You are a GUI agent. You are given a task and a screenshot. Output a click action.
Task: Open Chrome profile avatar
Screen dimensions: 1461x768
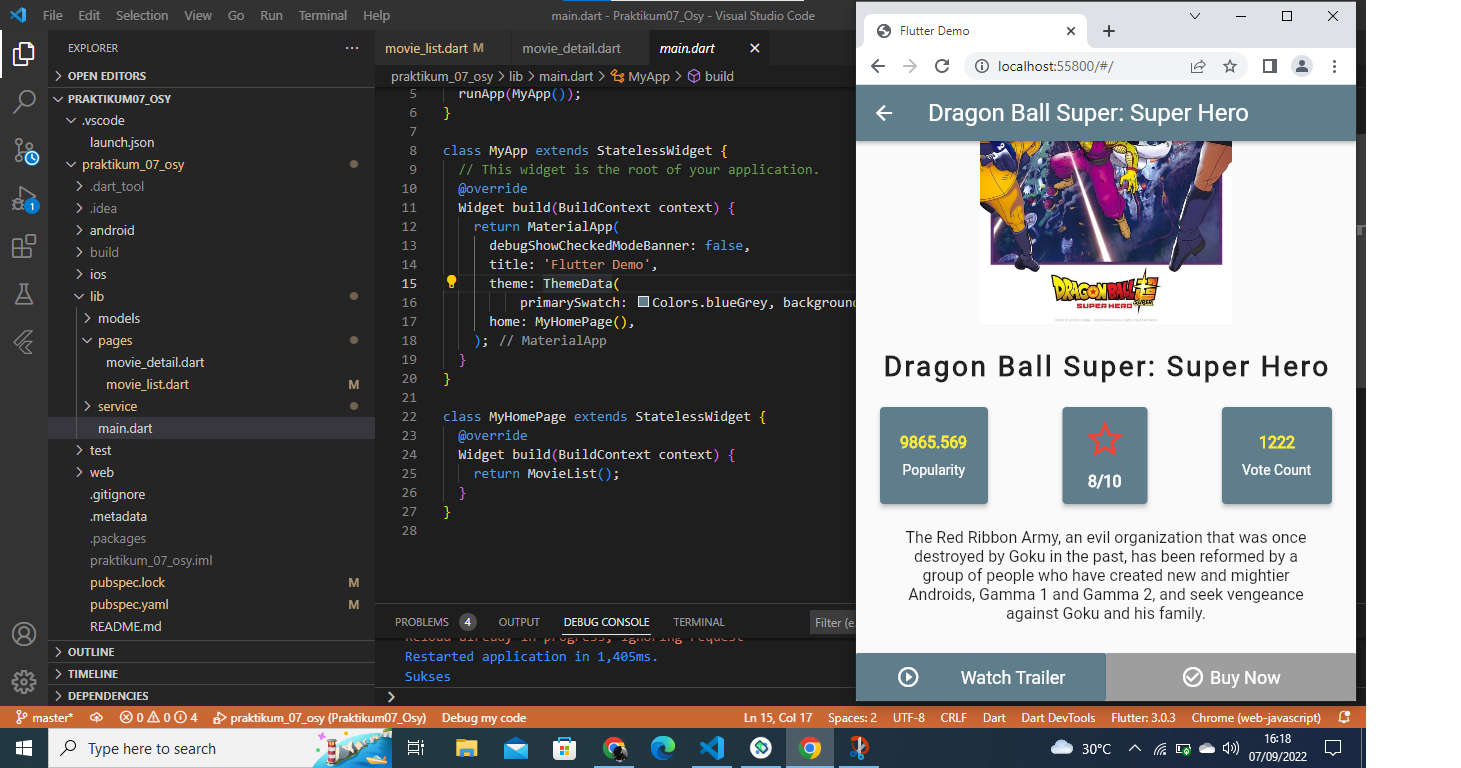pos(1302,66)
